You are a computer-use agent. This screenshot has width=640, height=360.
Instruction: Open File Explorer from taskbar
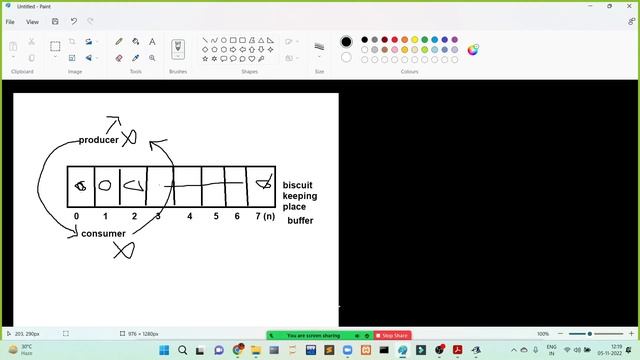coord(256,350)
